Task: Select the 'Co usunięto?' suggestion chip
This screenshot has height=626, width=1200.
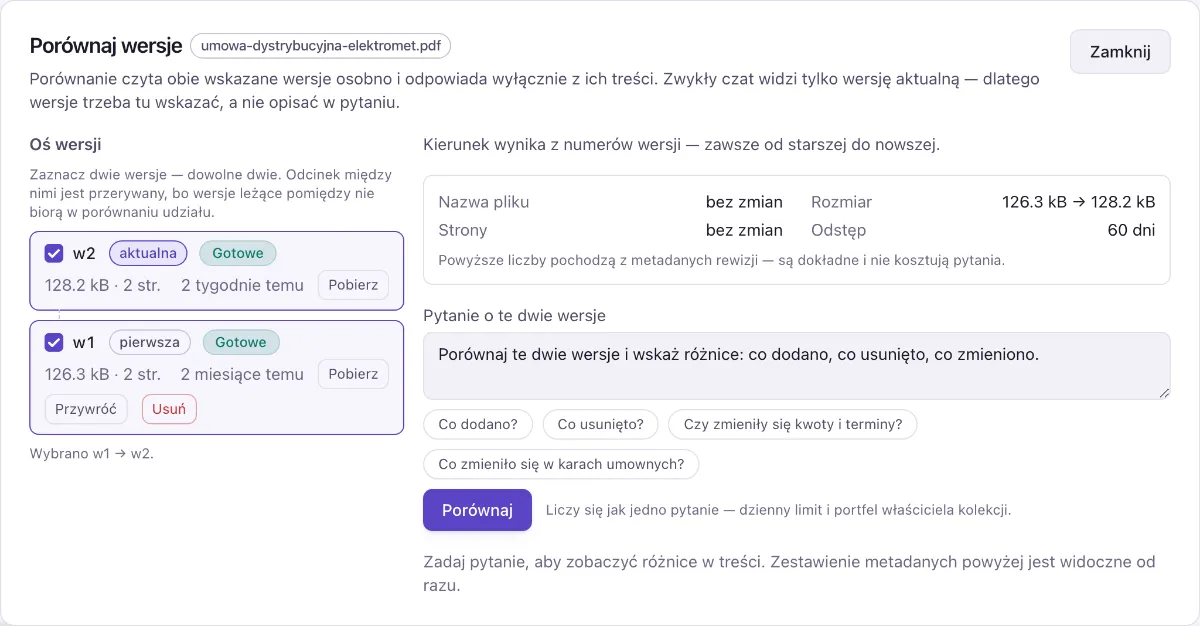Action: pyautogui.click(x=600, y=424)
